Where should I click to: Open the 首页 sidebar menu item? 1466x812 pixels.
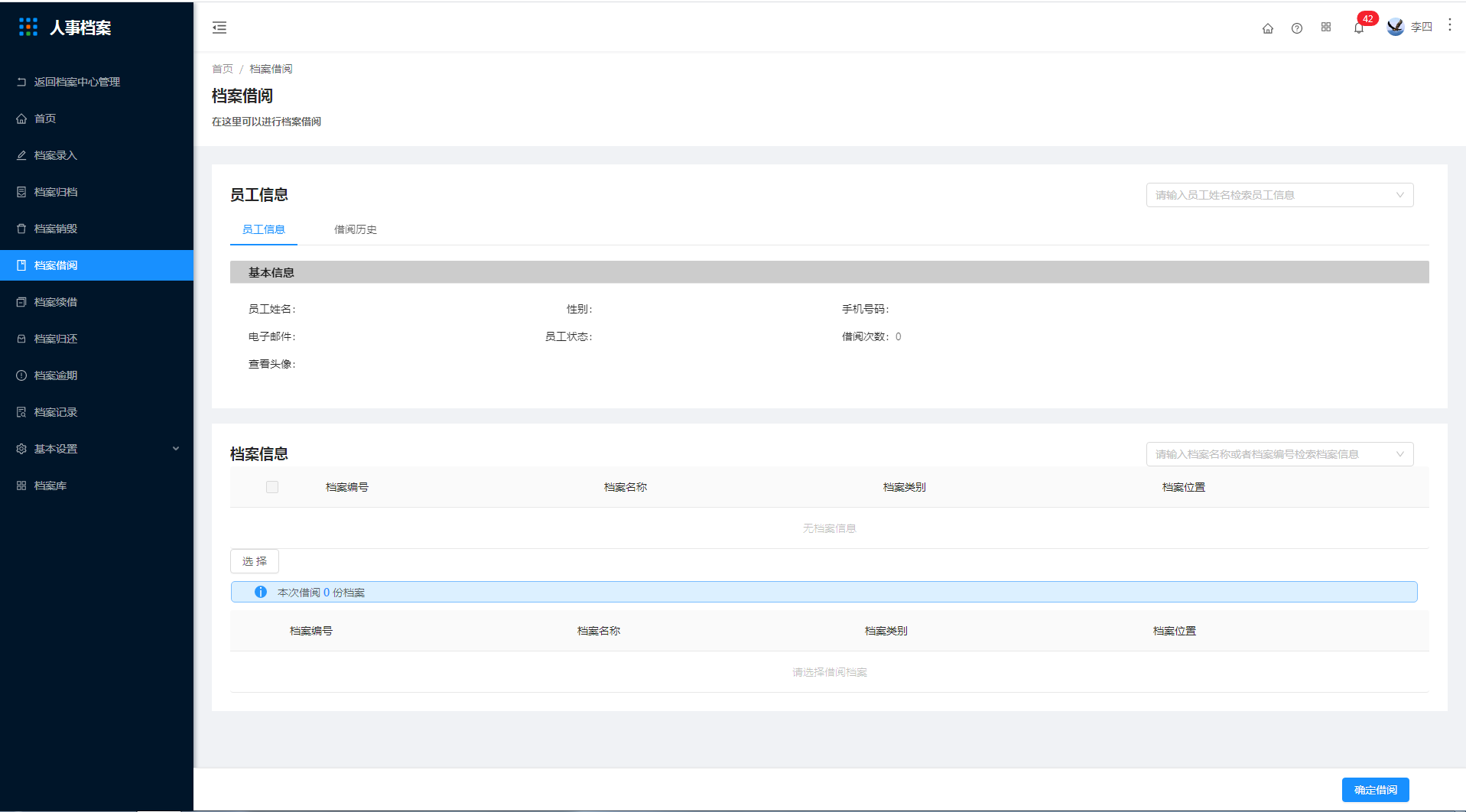[x=96, y=119]
